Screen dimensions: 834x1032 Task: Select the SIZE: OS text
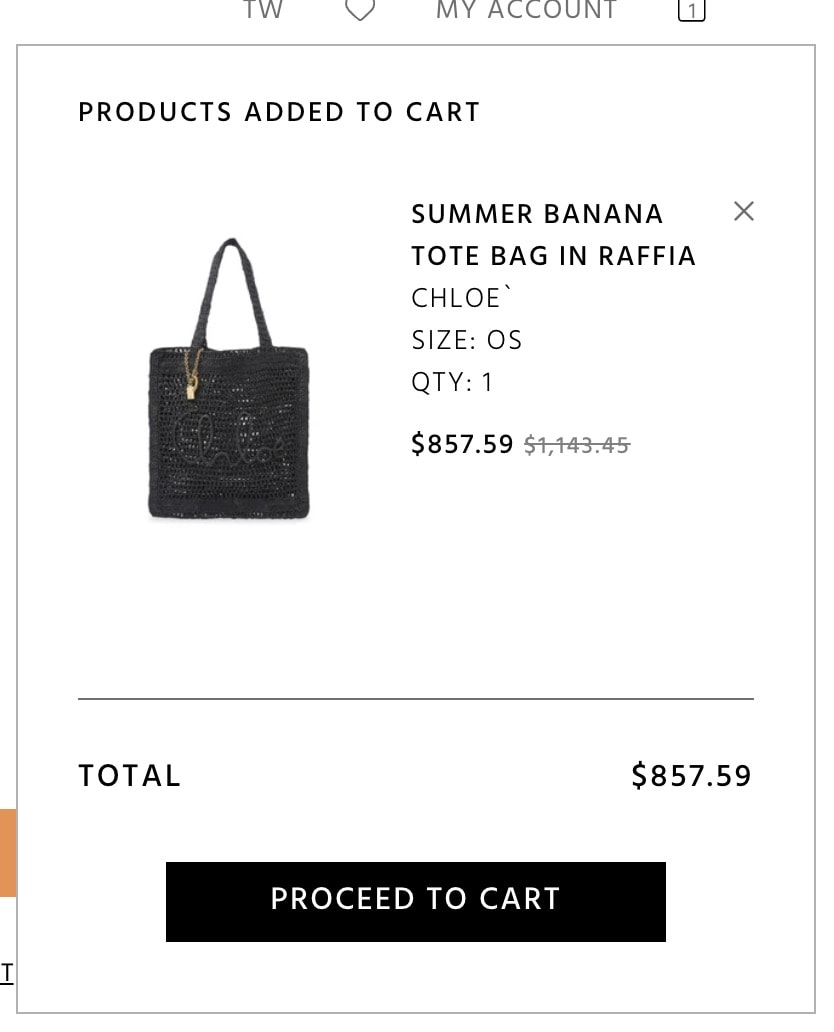point(467,340)
